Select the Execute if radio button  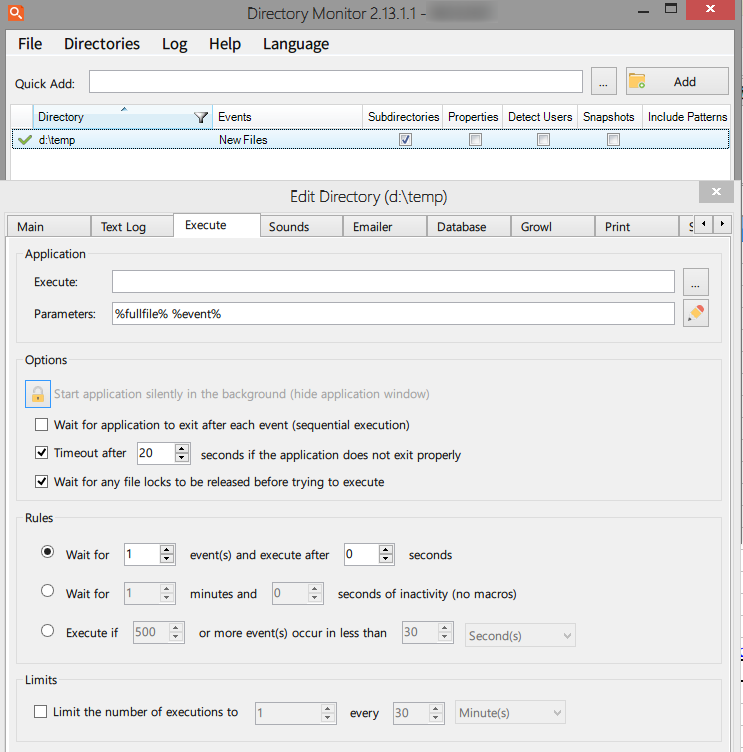(47, 630)
